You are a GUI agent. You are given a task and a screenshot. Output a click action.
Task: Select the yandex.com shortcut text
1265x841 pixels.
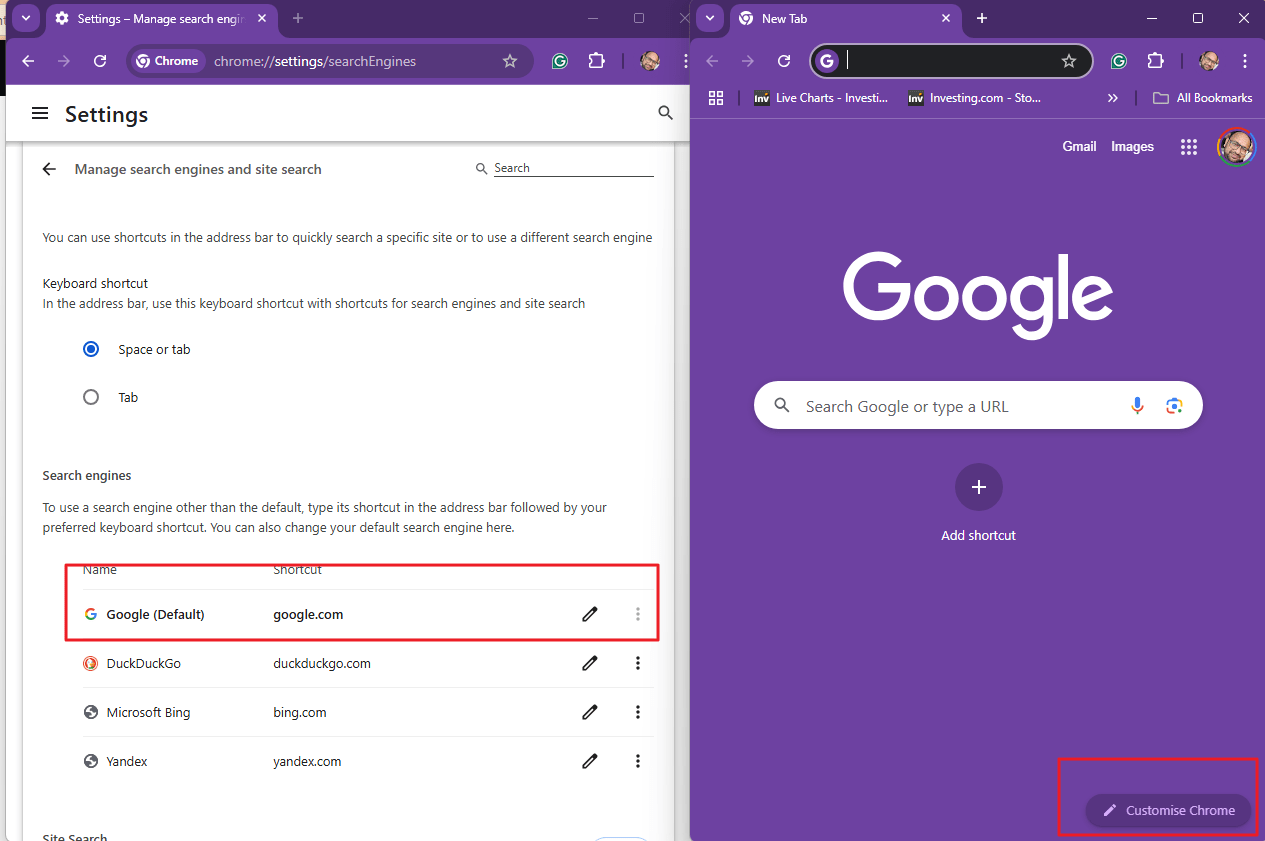[x=307, y=761]
